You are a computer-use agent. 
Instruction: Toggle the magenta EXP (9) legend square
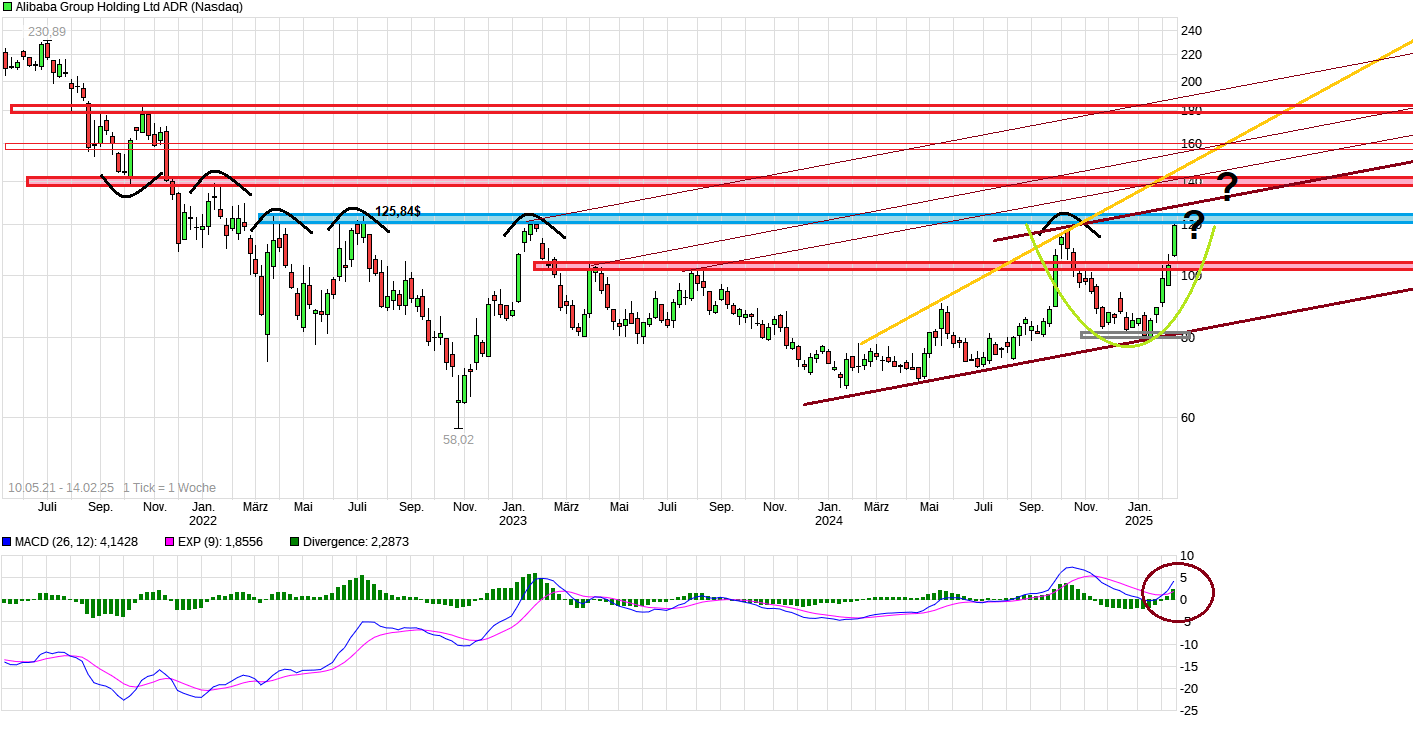pos(168,541)
